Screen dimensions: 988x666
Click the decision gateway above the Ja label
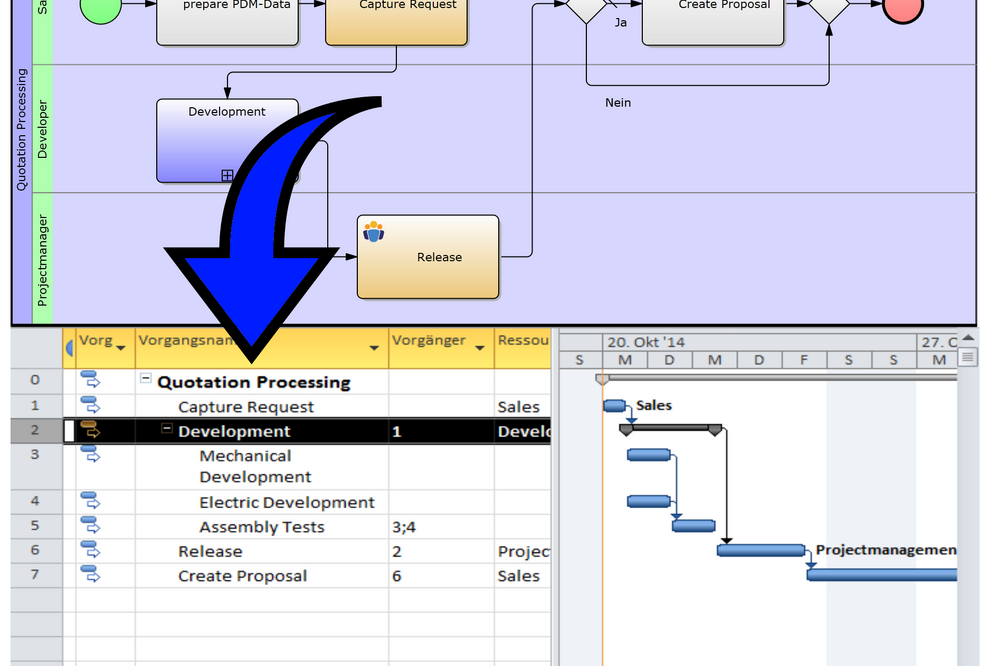pos(586,6)
